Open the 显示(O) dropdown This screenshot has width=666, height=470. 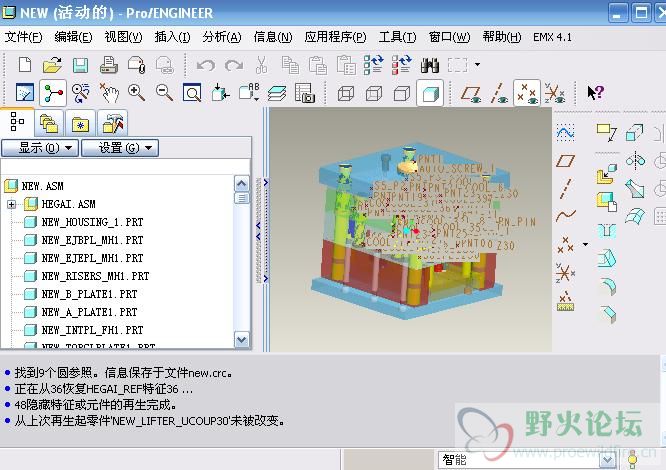[40, 148]
